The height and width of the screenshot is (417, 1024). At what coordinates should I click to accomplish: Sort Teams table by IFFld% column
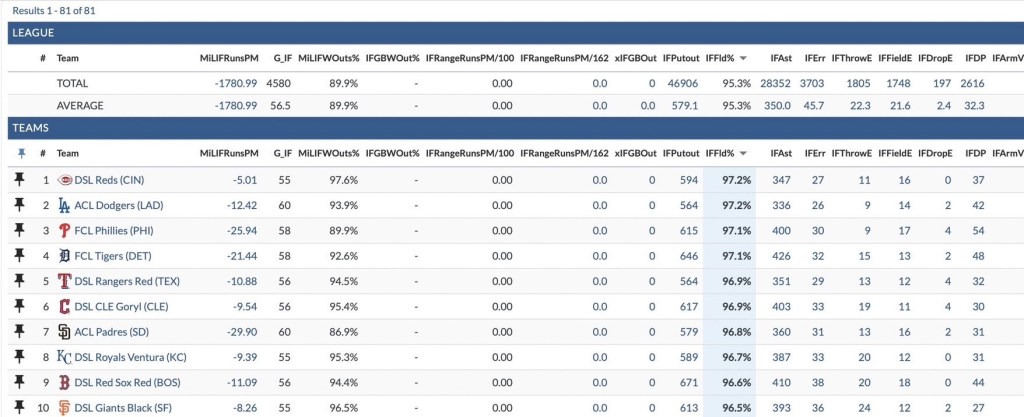[722, 154]
